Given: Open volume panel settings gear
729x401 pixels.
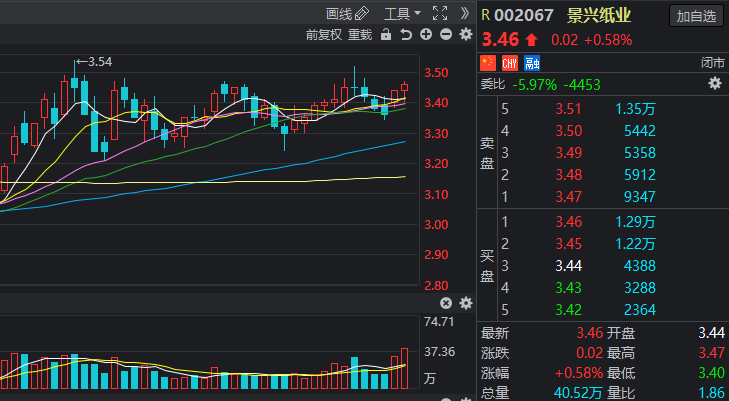Looking at the screenshot, I should (x=466, y=303).
